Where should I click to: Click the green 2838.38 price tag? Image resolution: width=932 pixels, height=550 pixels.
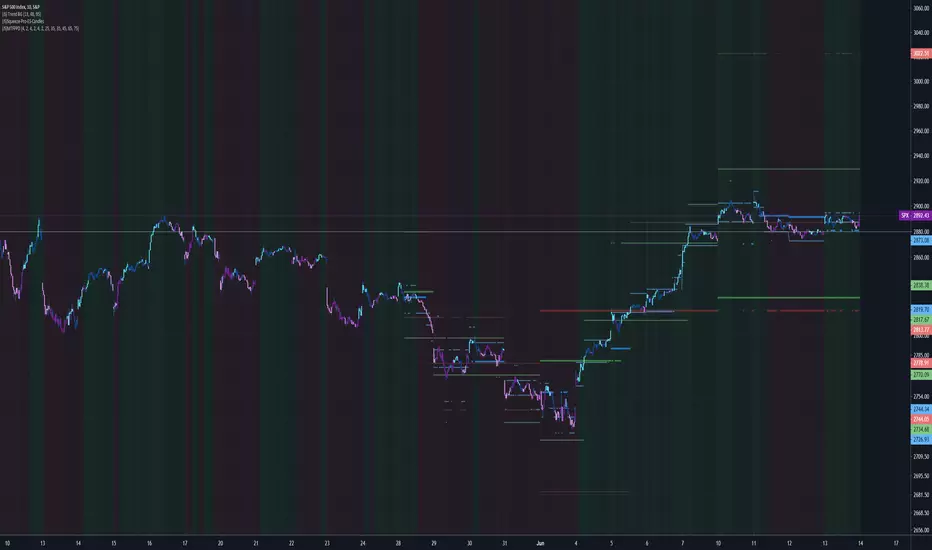click(921, 285)
